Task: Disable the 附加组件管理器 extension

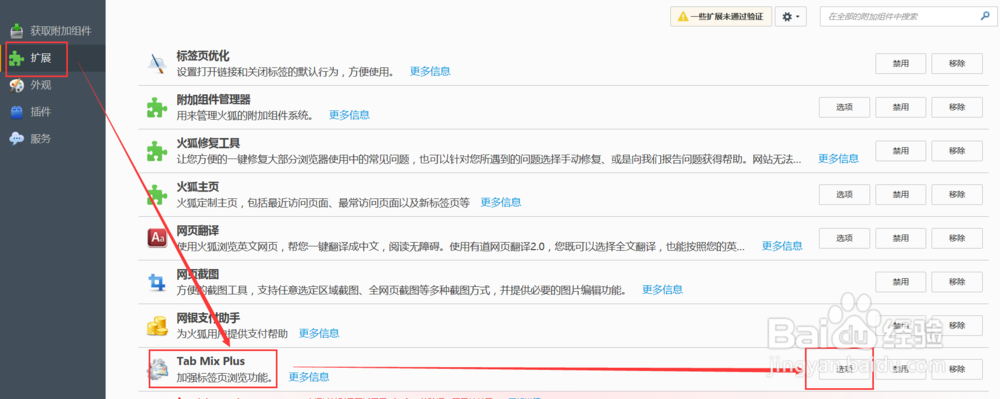Action: pyautogui.click(x=901, y=107)
